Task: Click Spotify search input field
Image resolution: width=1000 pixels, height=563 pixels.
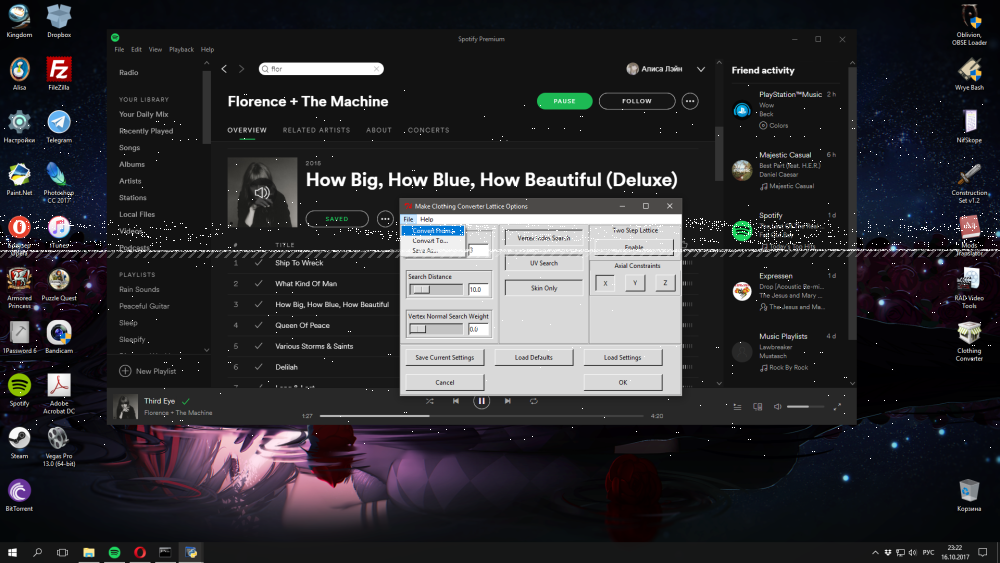Action: [x=321, y=69]
